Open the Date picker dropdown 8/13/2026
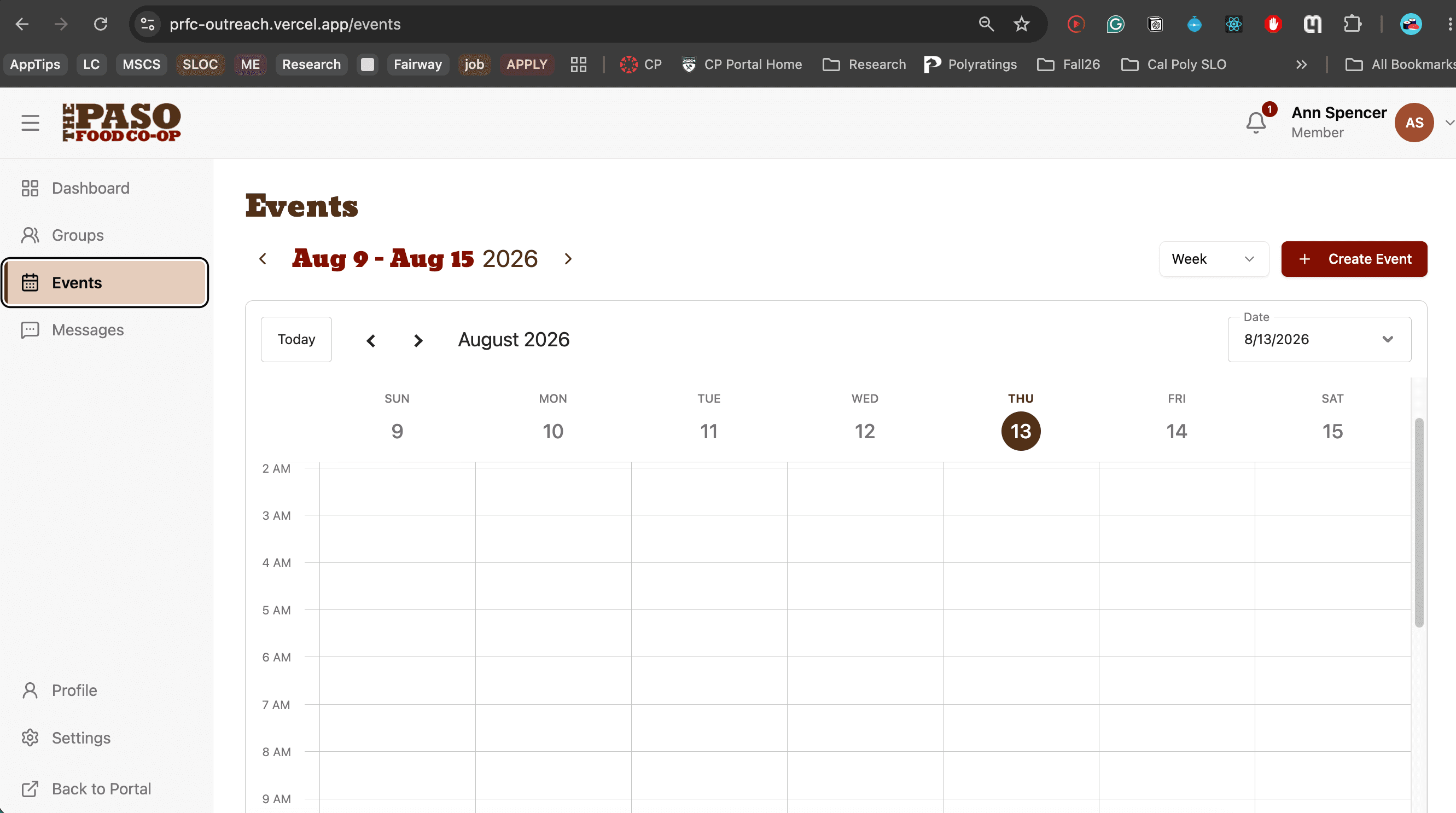Viewport: 1456px width, 813px height. (x=1319, y=339)
